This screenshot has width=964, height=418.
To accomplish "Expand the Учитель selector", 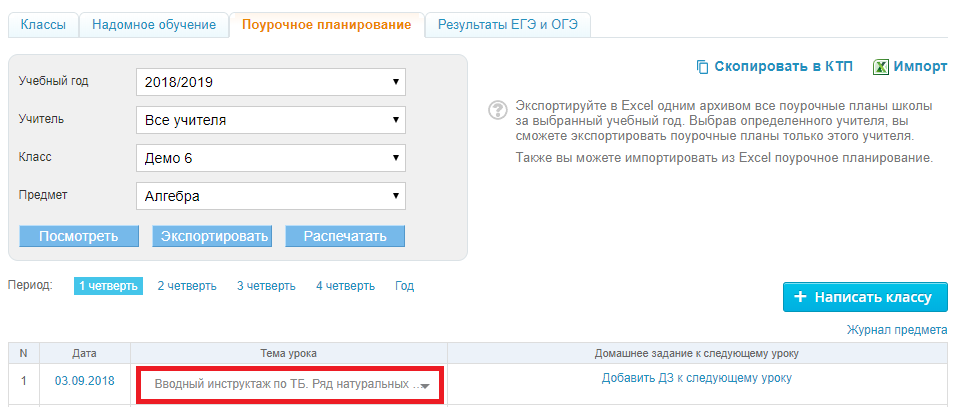I will [271, 120].
